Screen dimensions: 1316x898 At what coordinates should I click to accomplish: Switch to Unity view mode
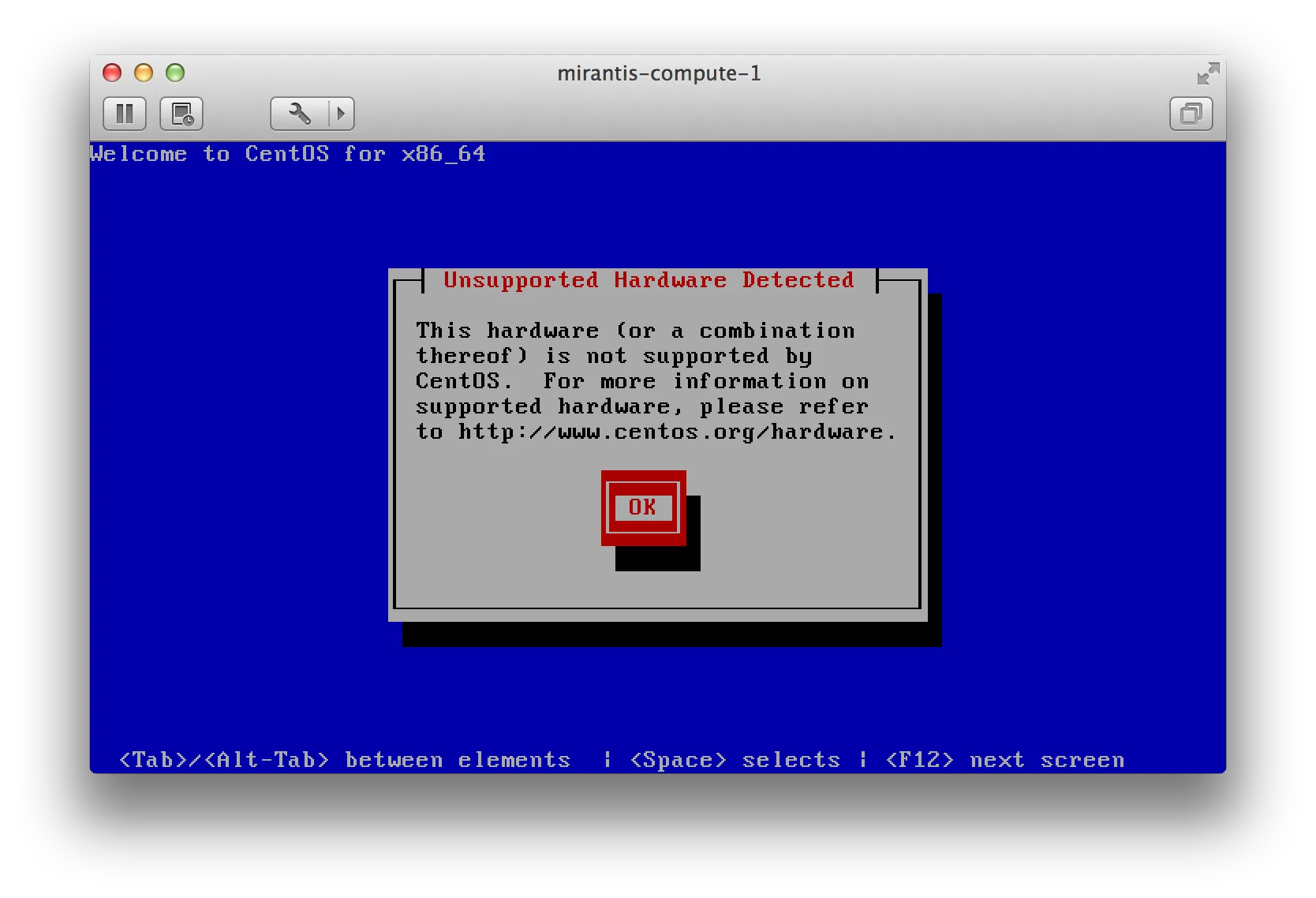click(x=1191, y=114)
